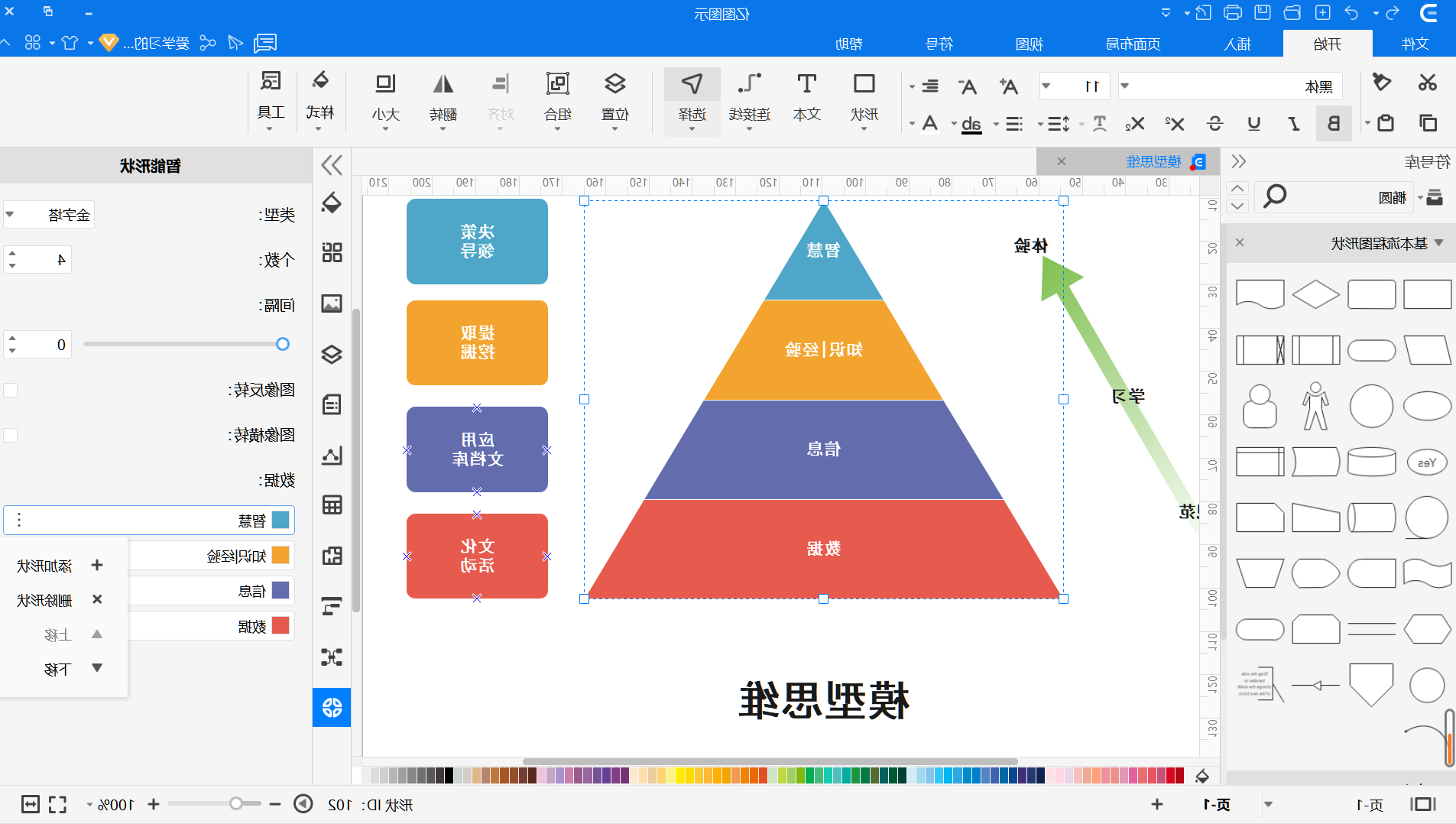Open the 文件 menu tab
Viewport: 1456px width, 824px height.
point(1415,44)
